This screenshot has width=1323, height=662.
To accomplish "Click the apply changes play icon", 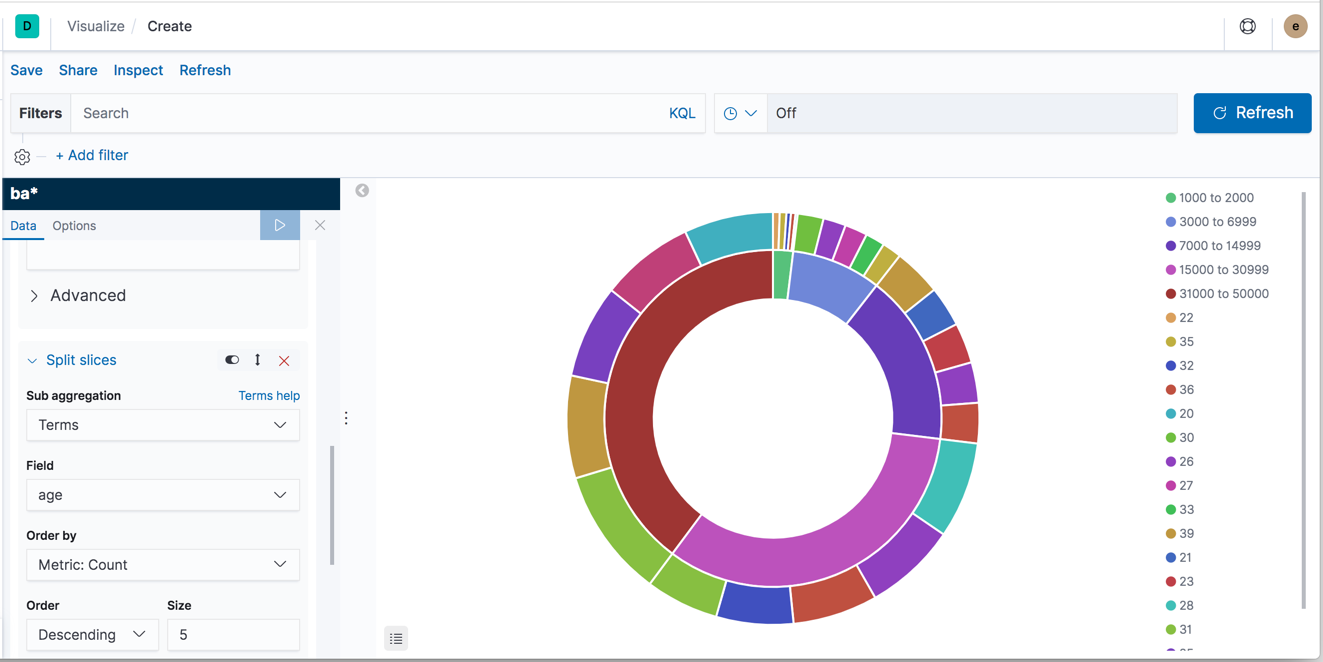I will (281, 225).
